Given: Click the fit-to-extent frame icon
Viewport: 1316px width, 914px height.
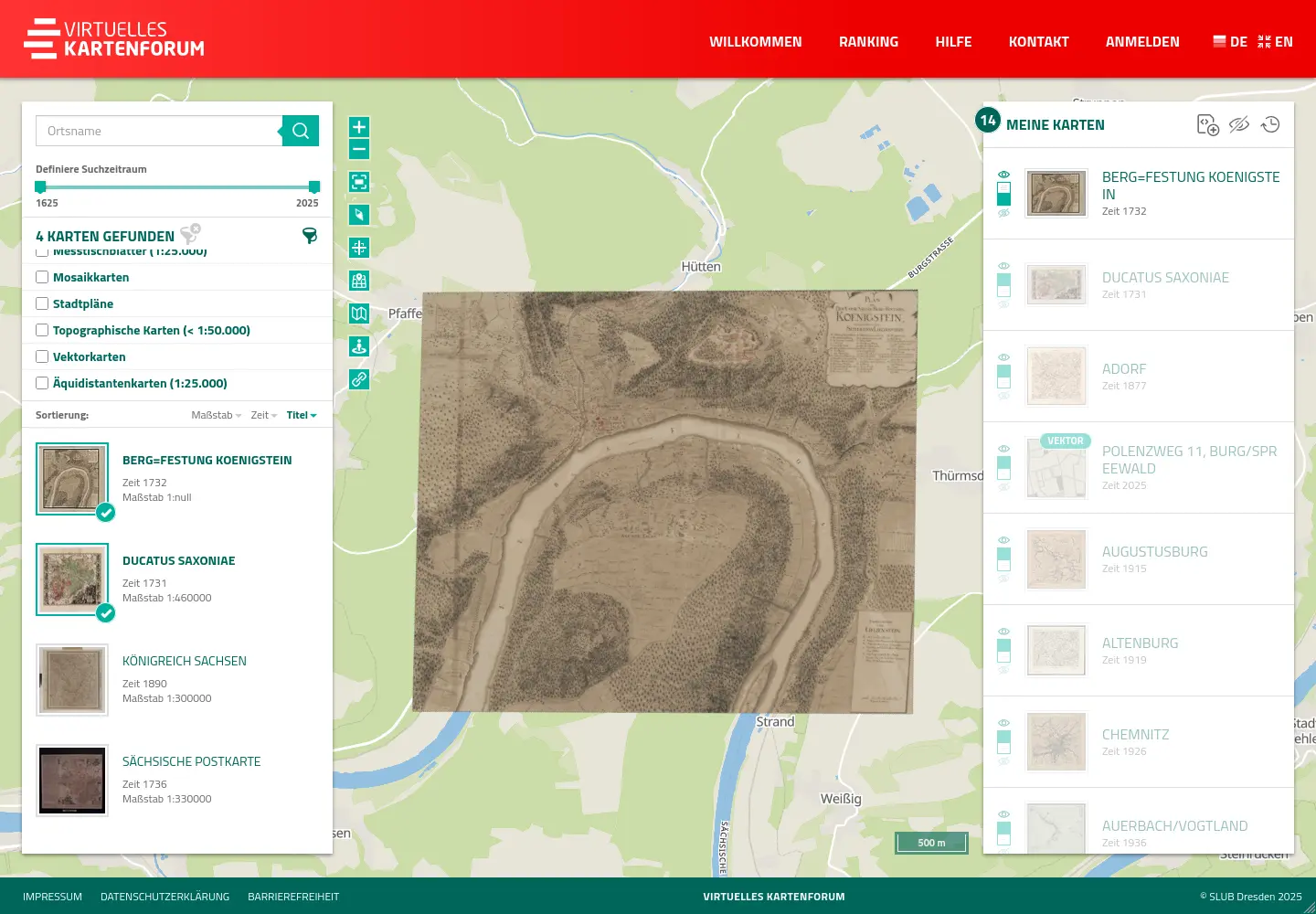Looking at the screenshot, I should 359,182.
